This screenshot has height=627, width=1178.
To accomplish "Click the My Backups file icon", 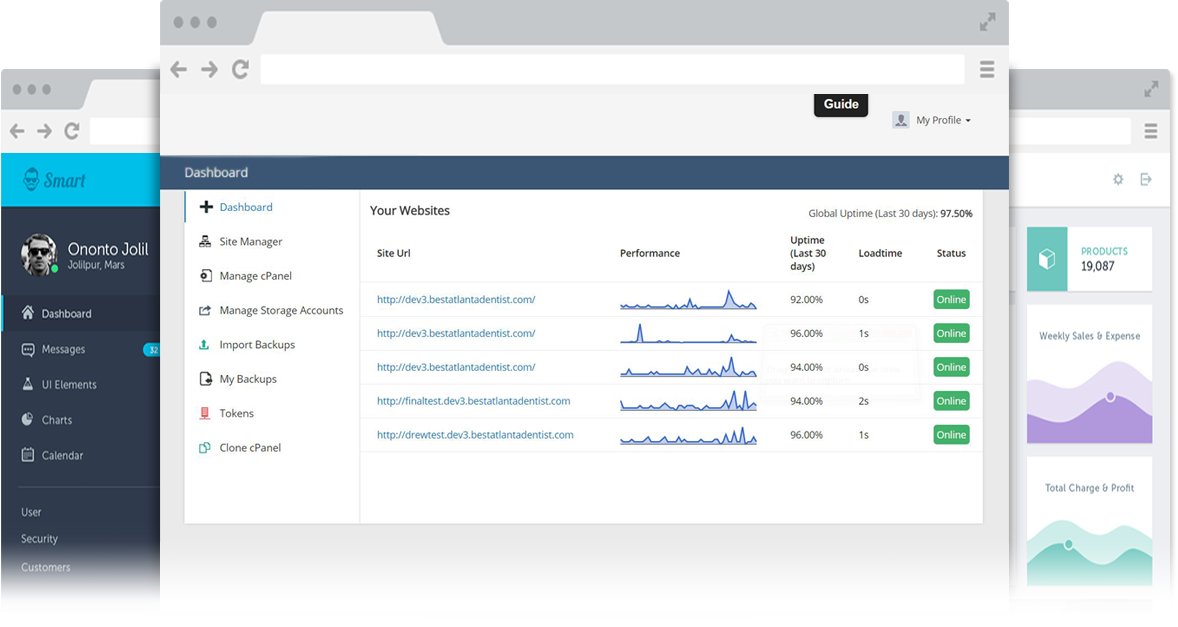I will pyautogui.click(x=205, y=379).
